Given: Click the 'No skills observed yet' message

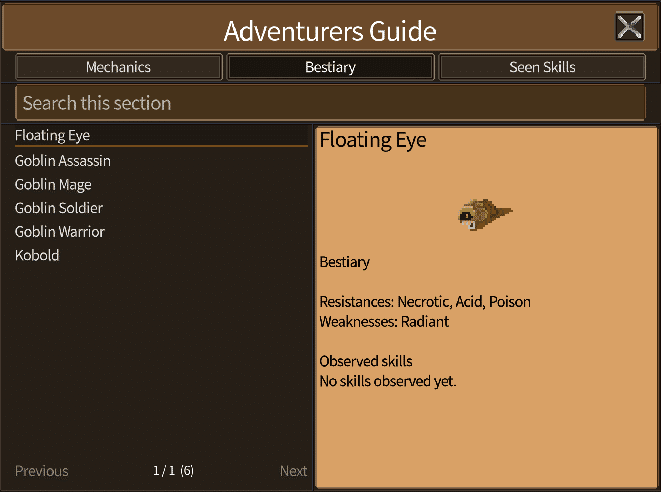Looking at the screenshot, I should pyautogui.click(x=388, y=381).
